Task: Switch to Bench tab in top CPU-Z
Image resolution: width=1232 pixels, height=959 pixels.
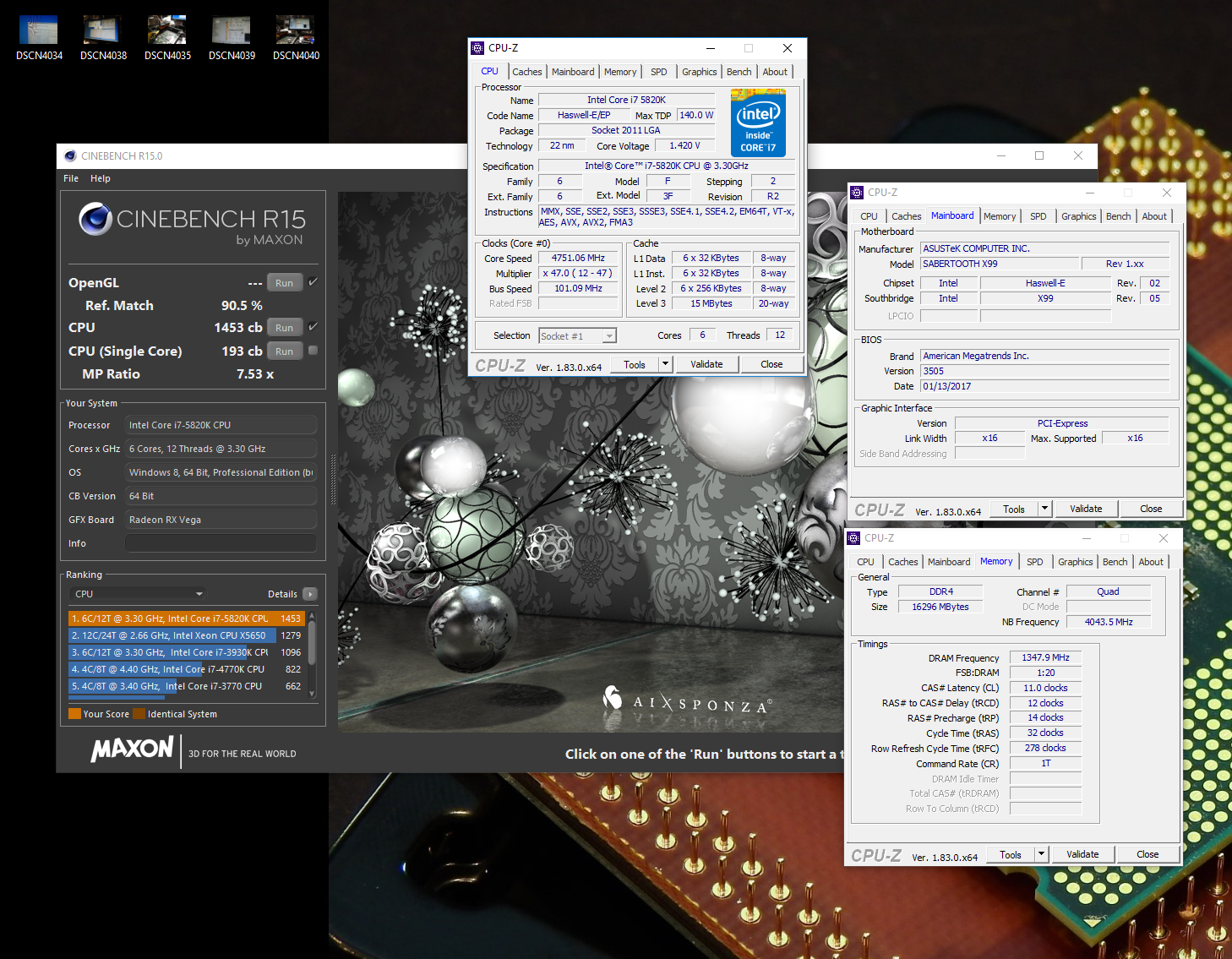Action: pos(739,72)
